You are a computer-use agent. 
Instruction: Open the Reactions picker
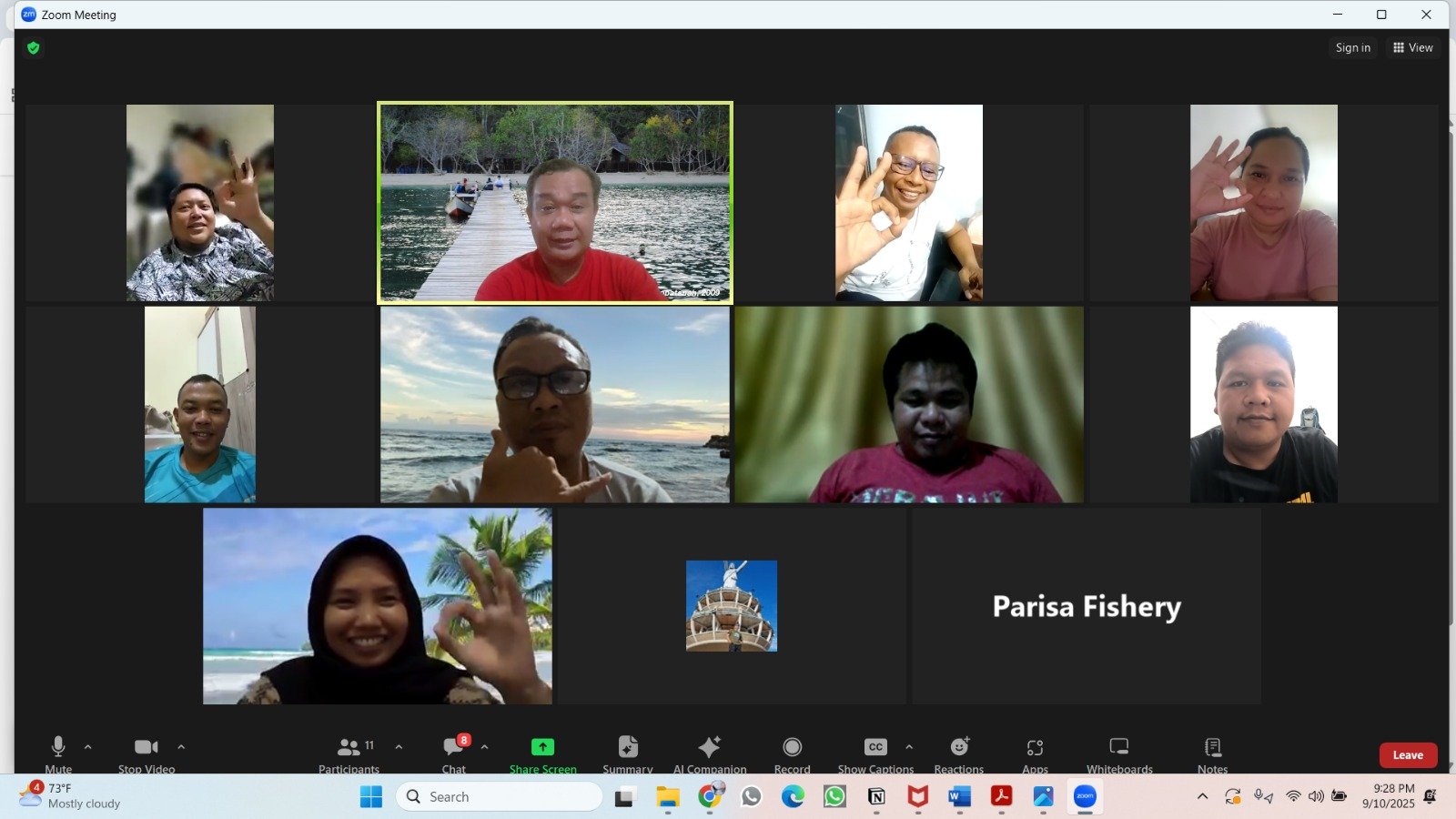click(x=958, y=753)
